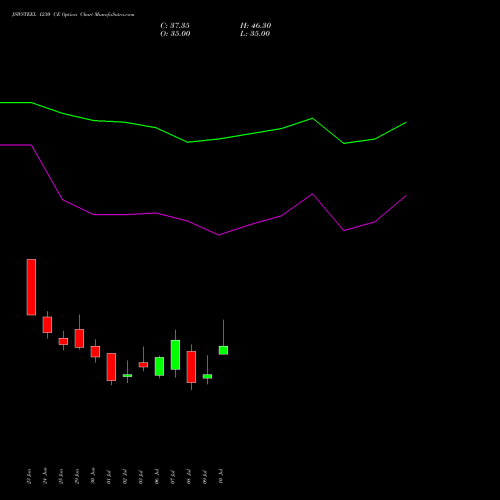Click the small red candle for 25 Jun
The width and height of the screenshot is (500, 500).
point(63,341)
